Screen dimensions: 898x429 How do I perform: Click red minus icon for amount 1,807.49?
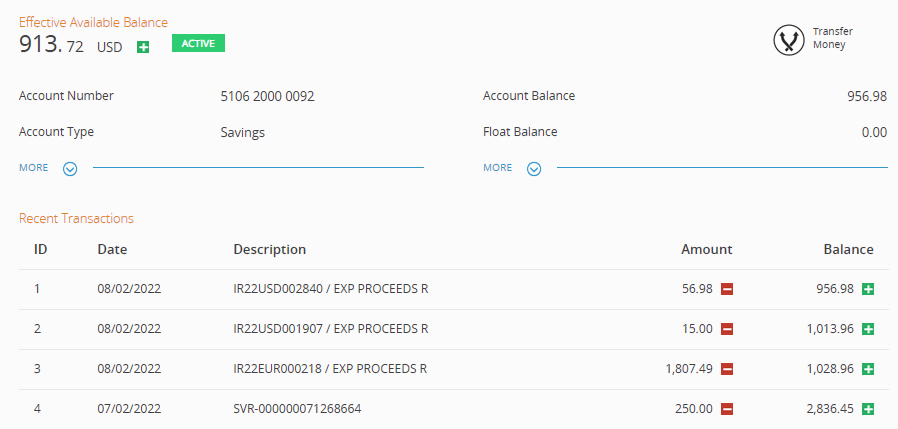click(x=727, y=369)
